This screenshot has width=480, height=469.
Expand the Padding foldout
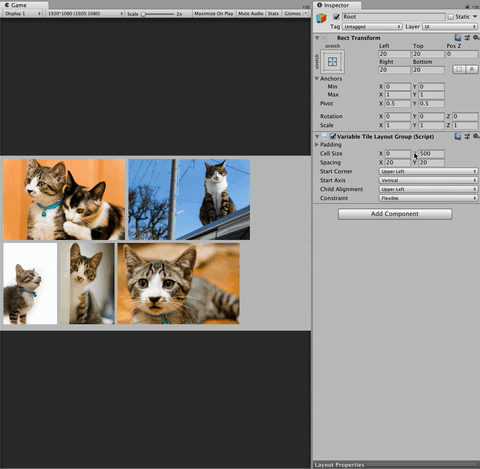317,144
